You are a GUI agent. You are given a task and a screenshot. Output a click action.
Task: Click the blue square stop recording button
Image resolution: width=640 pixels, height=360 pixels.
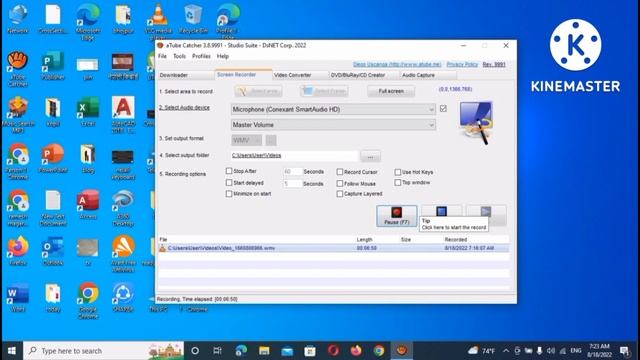coord(441,211)
